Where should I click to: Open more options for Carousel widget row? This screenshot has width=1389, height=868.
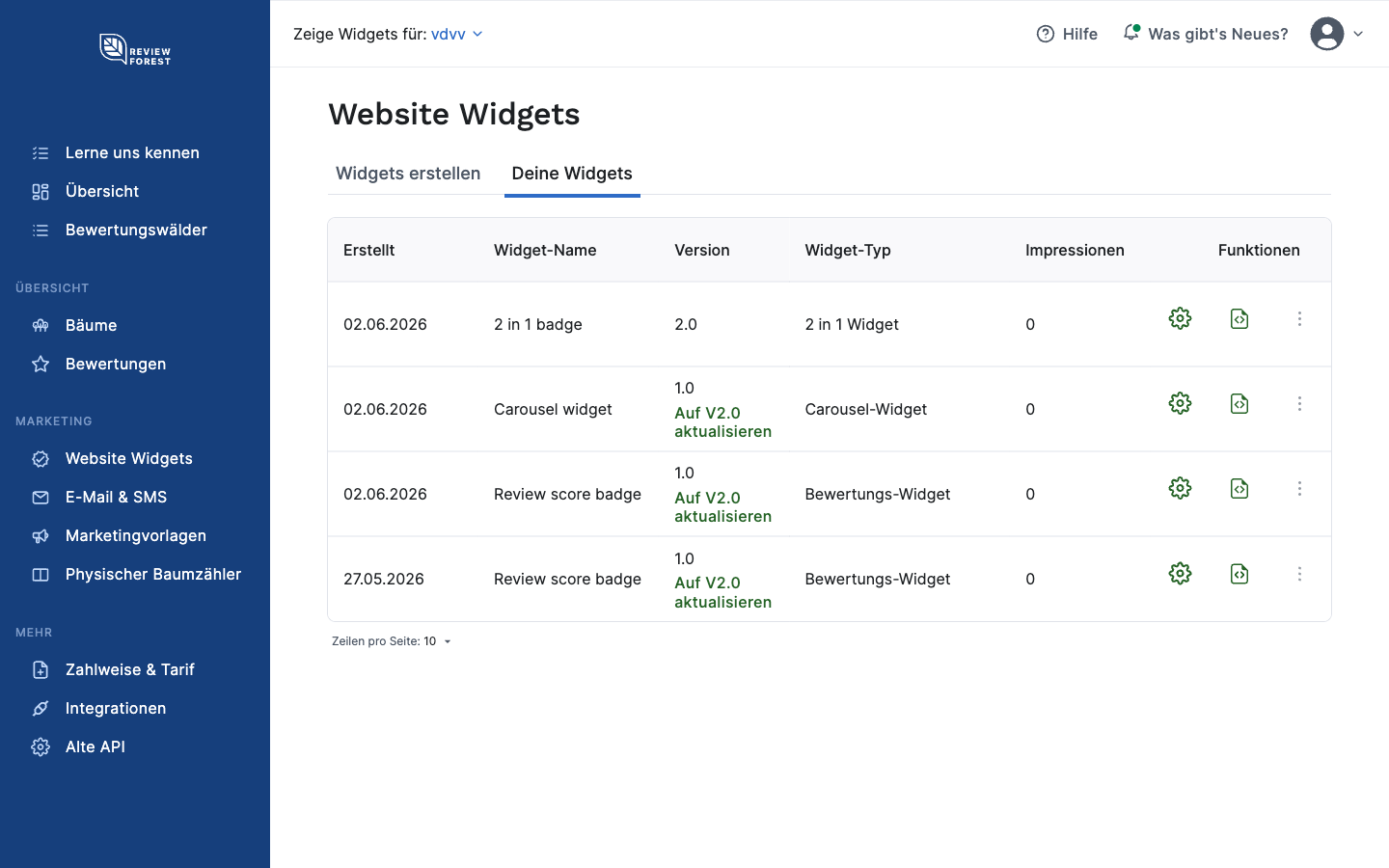1299,403
